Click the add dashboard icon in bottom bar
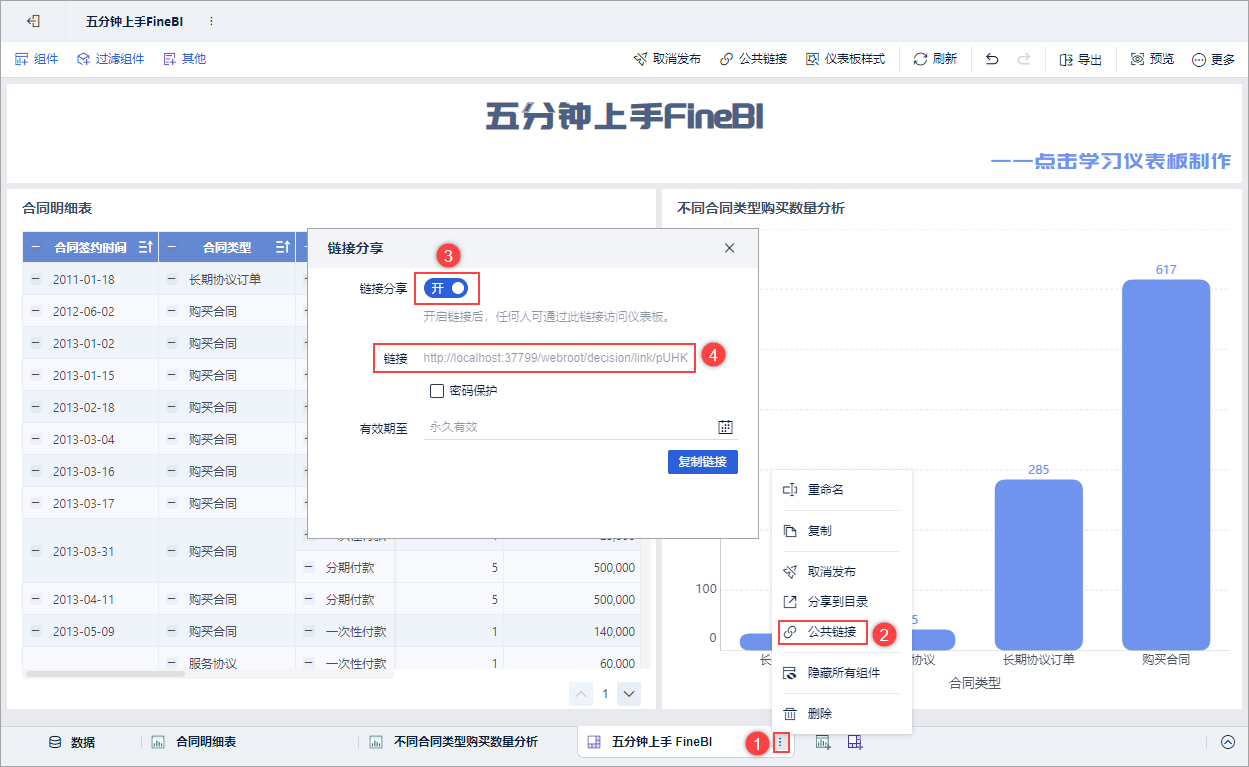 pyautogui.click(x=855, y=742)
